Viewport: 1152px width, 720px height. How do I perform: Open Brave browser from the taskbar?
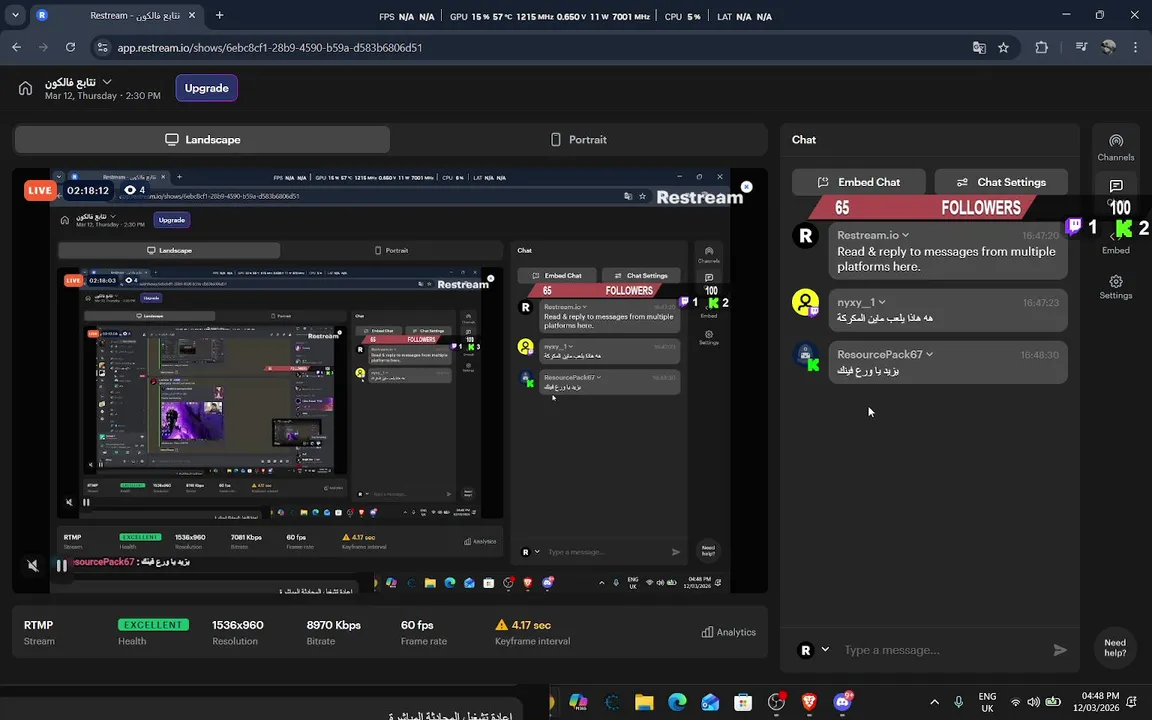click(809, 702)
